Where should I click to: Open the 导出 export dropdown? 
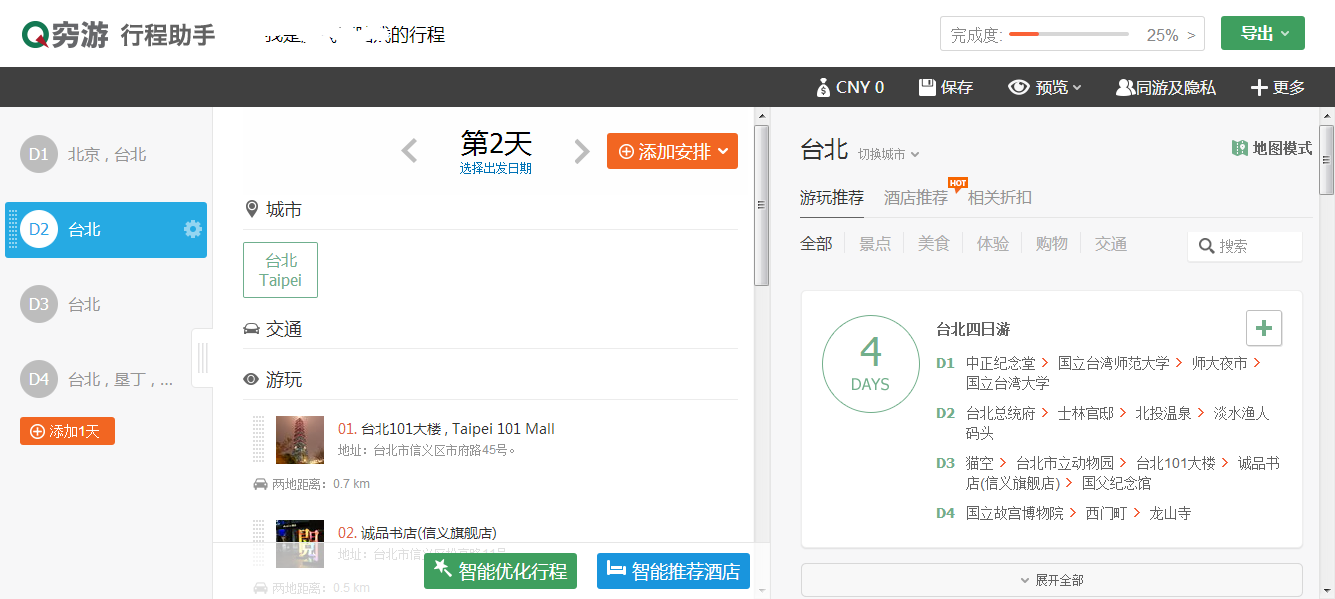[x=1263, y=33]
